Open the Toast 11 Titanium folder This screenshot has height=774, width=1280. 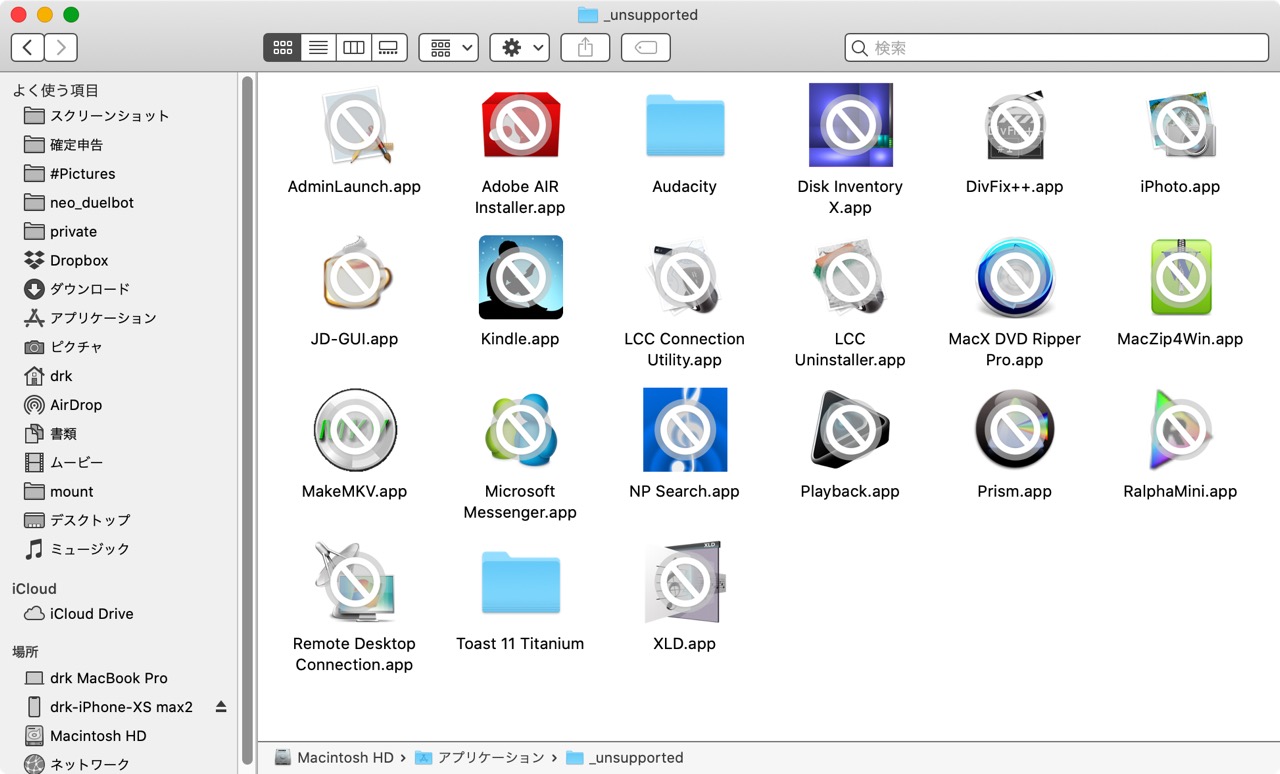pyautogui.click(x=520, y=582)
